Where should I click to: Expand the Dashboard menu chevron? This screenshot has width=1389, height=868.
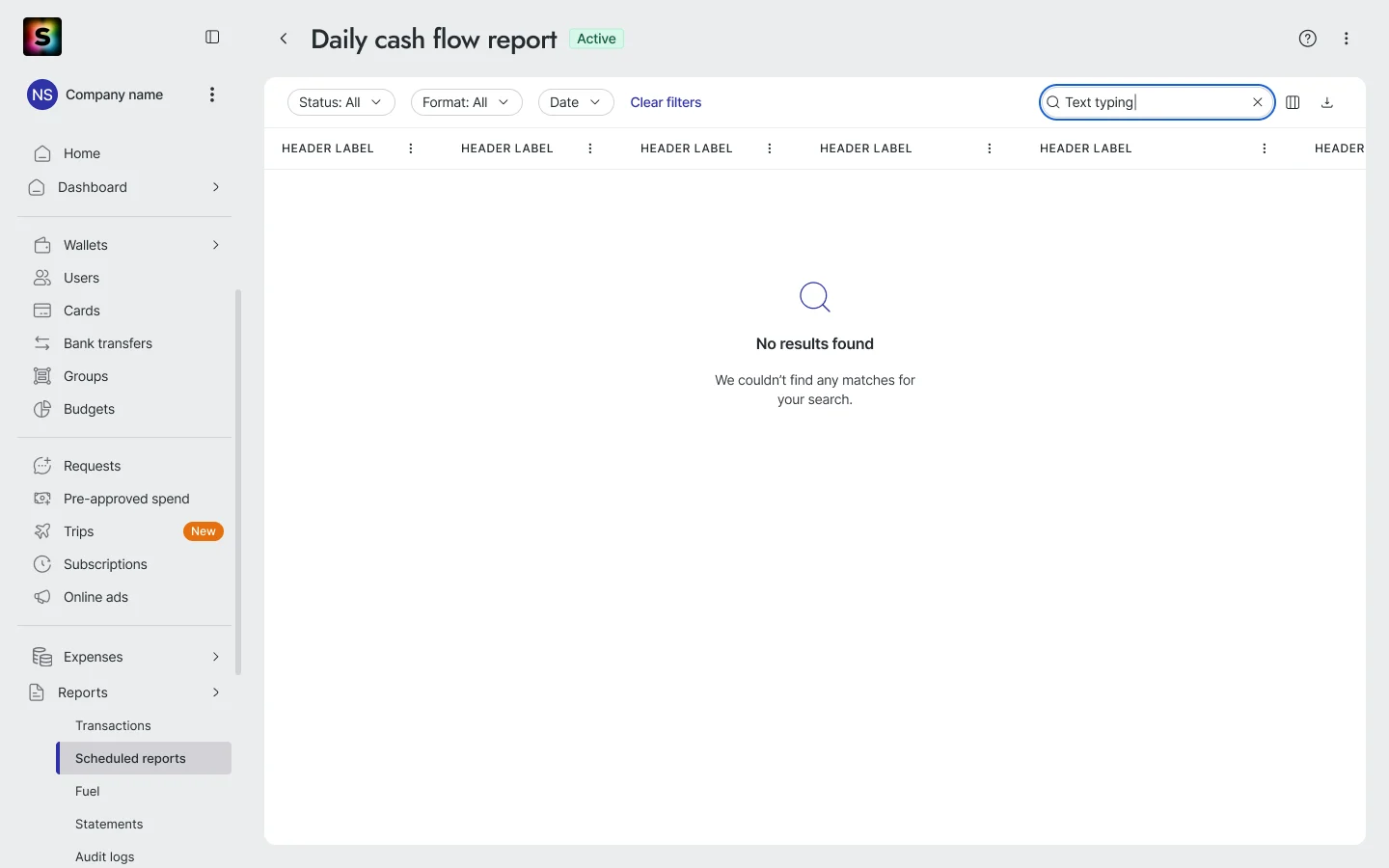(x=216, y=187)
